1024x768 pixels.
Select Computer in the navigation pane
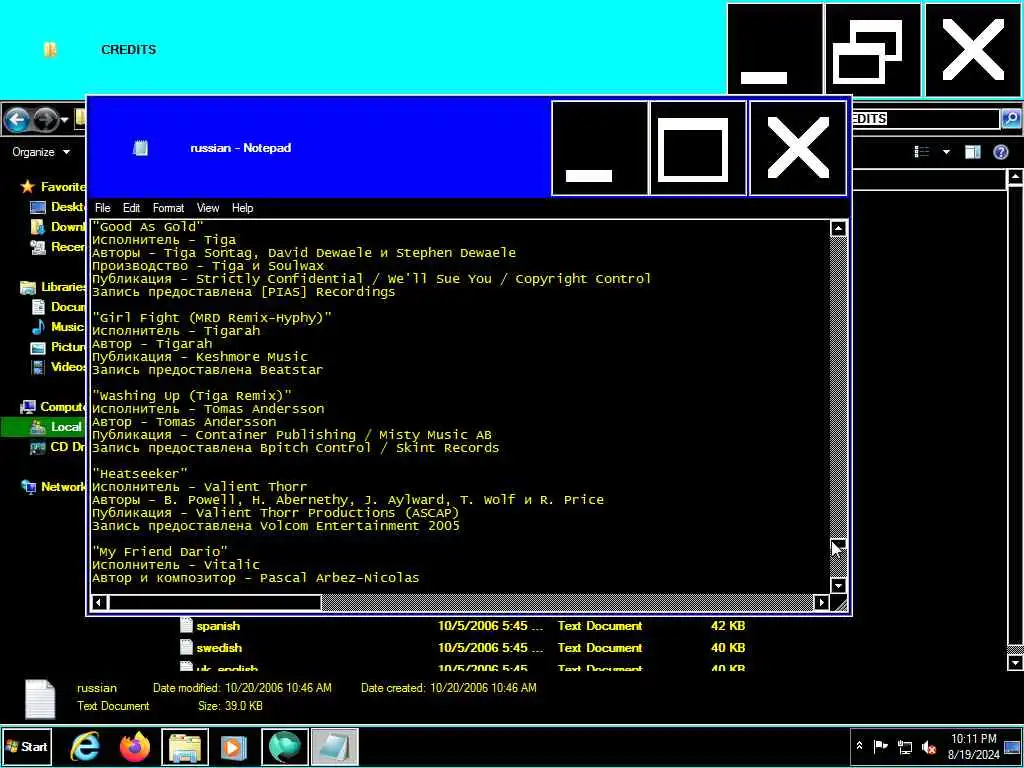point(53,407)
